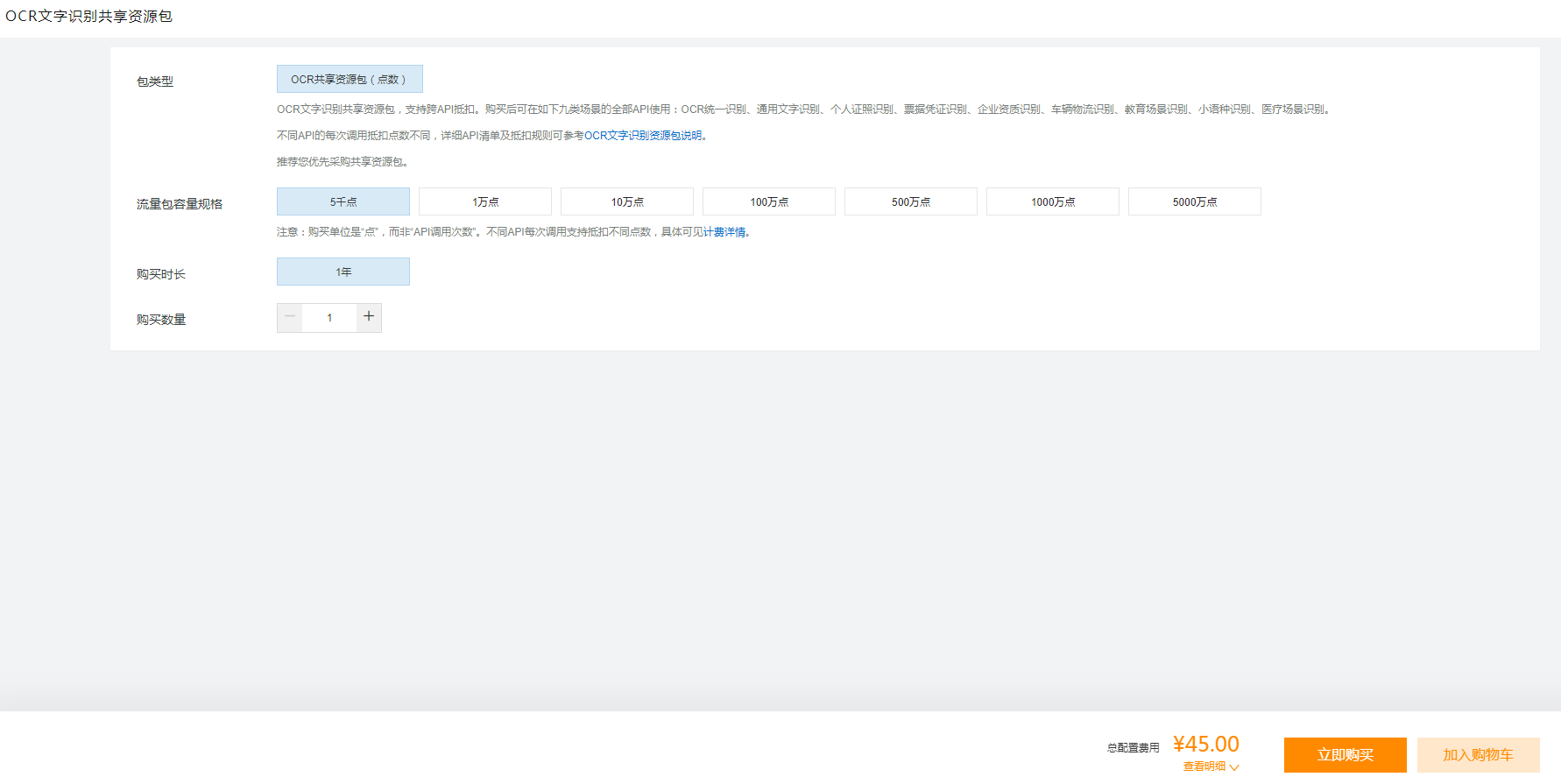Choose the 10万点 capacity option
Viewport: 1561px width, 784px height.
click(x=627, y=201)
